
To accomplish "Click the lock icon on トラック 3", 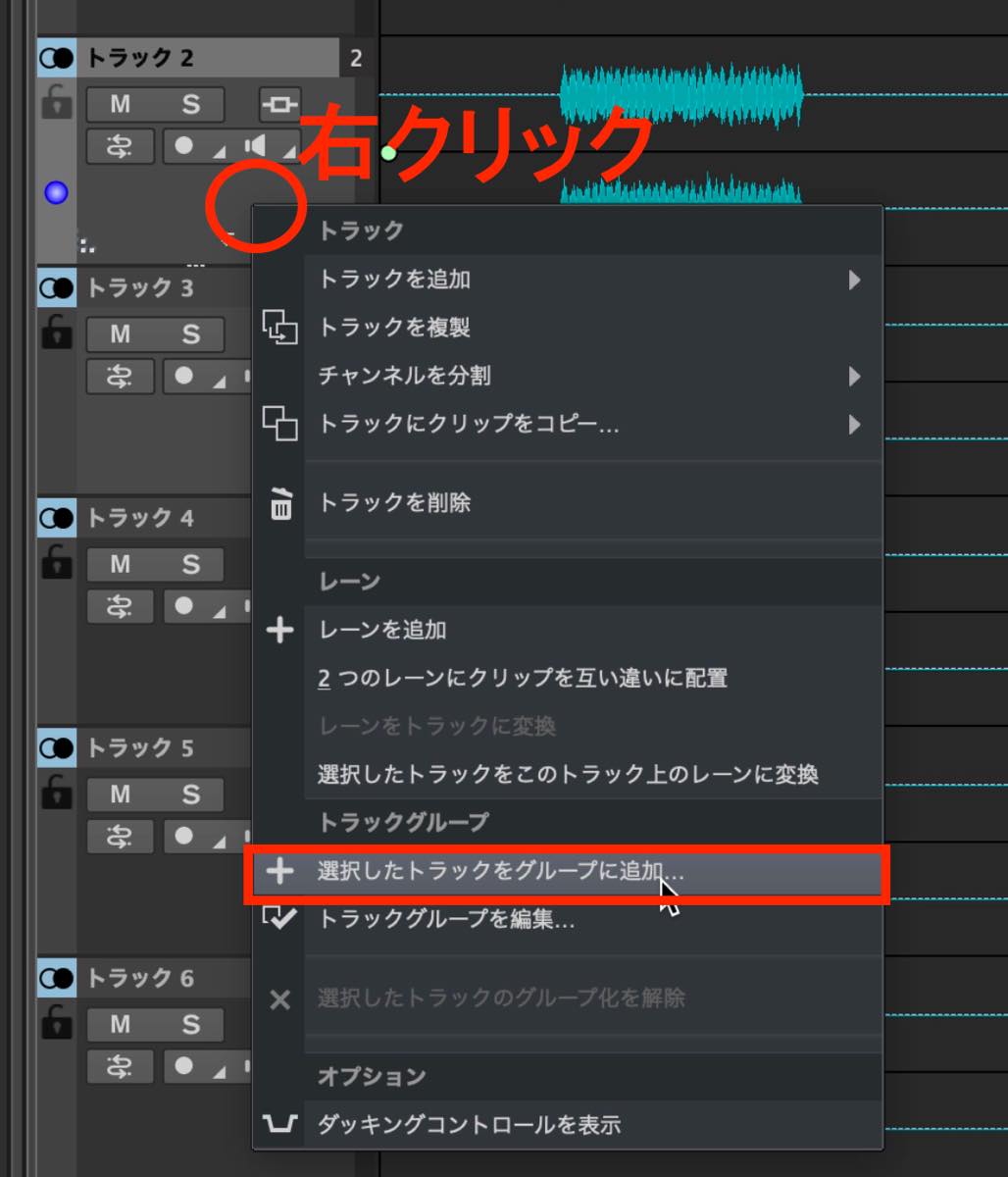I will (57, 333).
